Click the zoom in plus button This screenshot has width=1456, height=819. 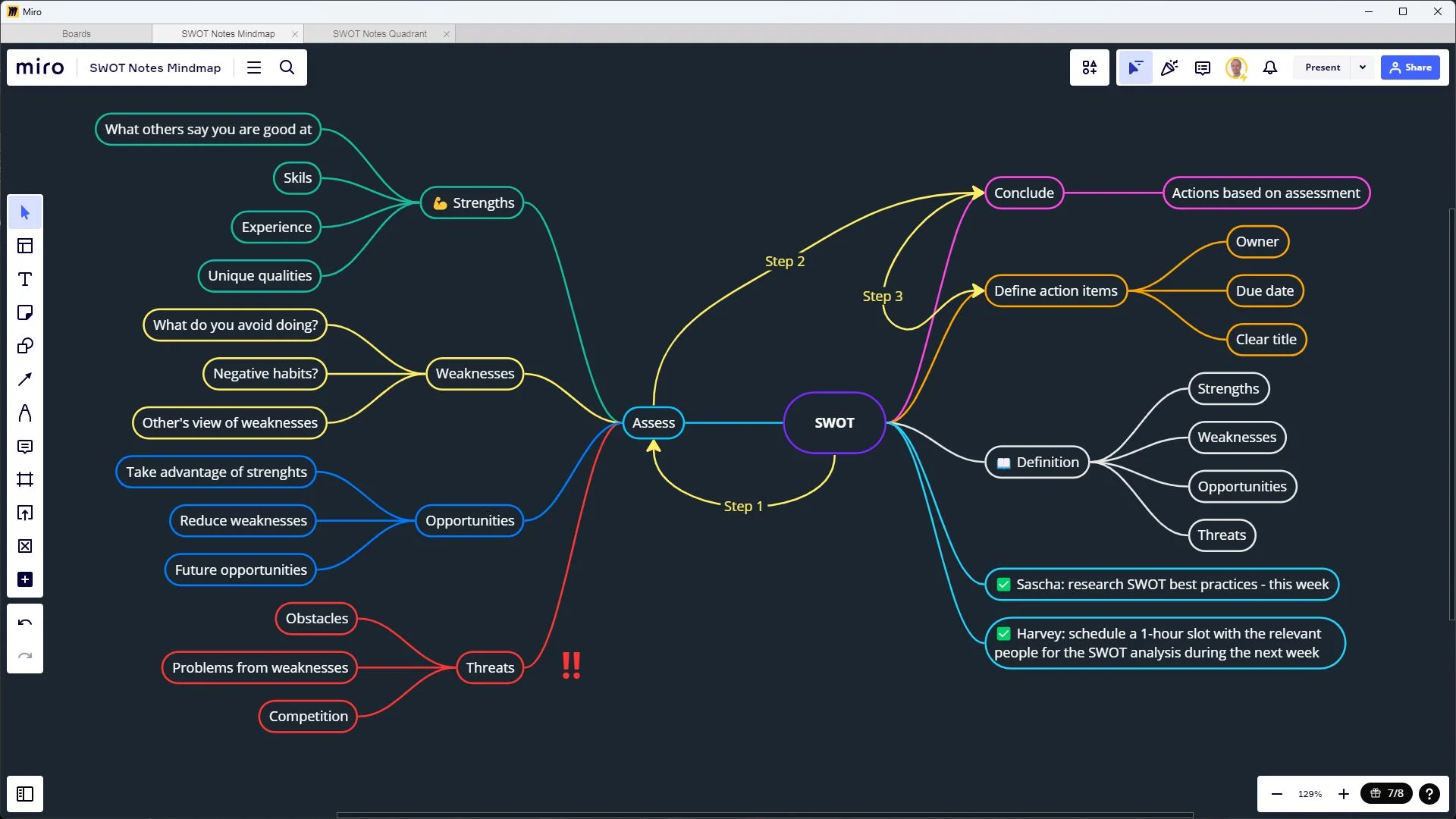point(1344,794)
